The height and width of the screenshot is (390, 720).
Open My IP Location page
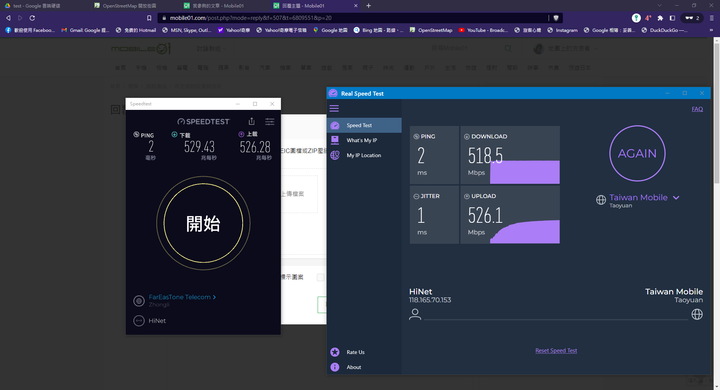(x=364, y=155)
